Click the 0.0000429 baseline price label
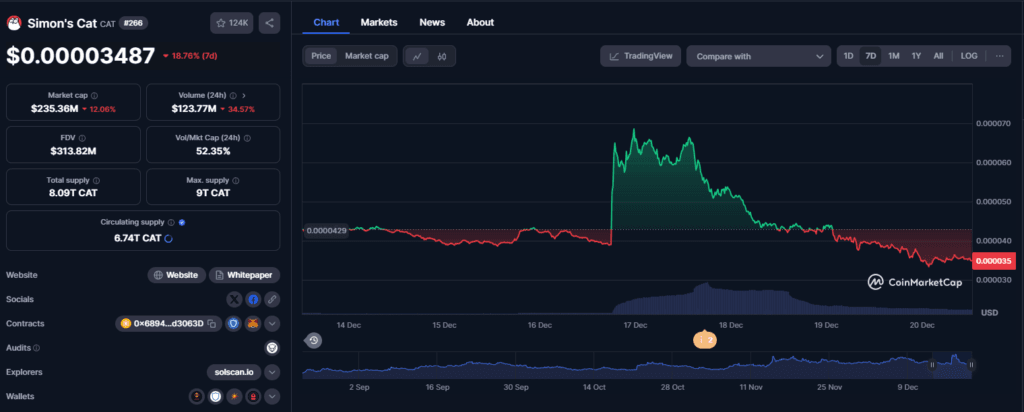 (x=326, y=230)
